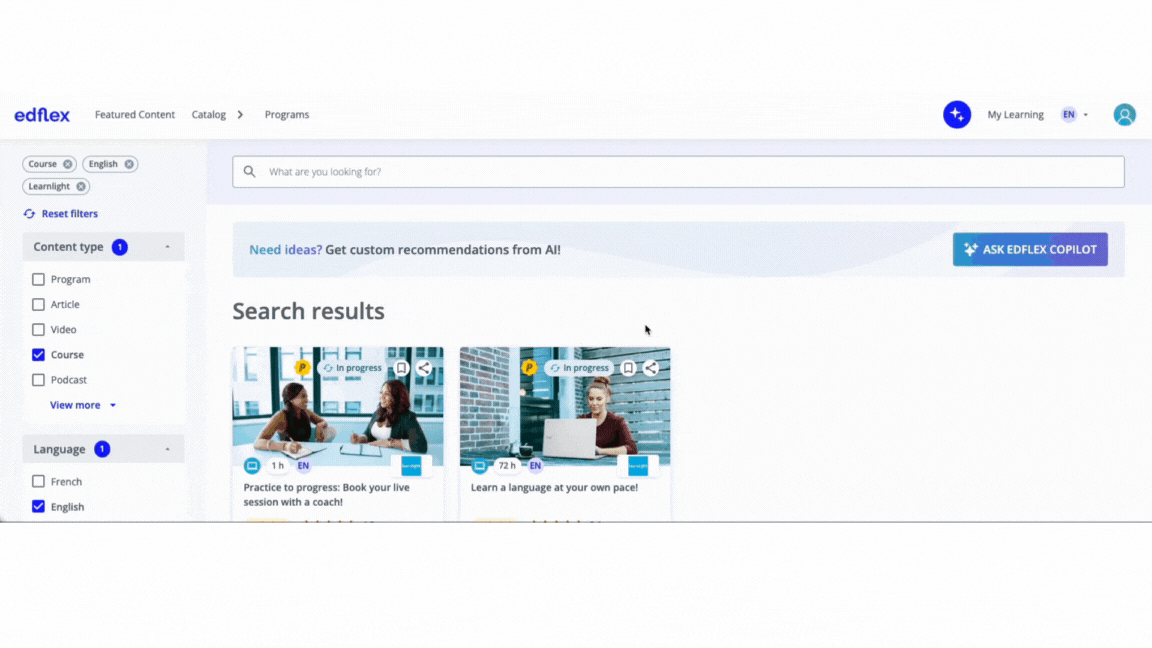Screen dimensions: 1152x648
Task: Uncheck the Course content type
Action: point(38,354)
